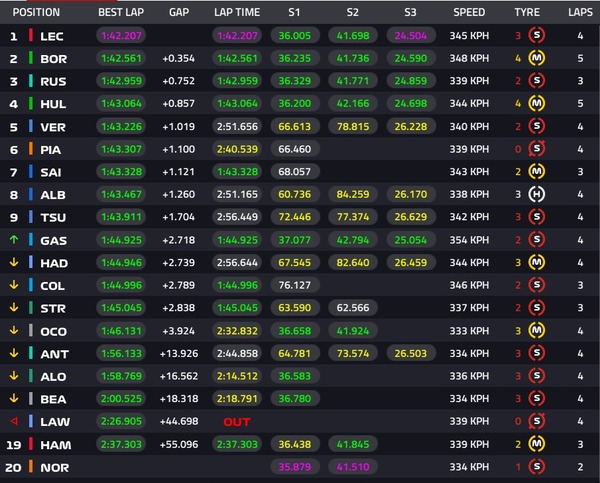Click the red team colour bar next to LEC

[31, 36]
